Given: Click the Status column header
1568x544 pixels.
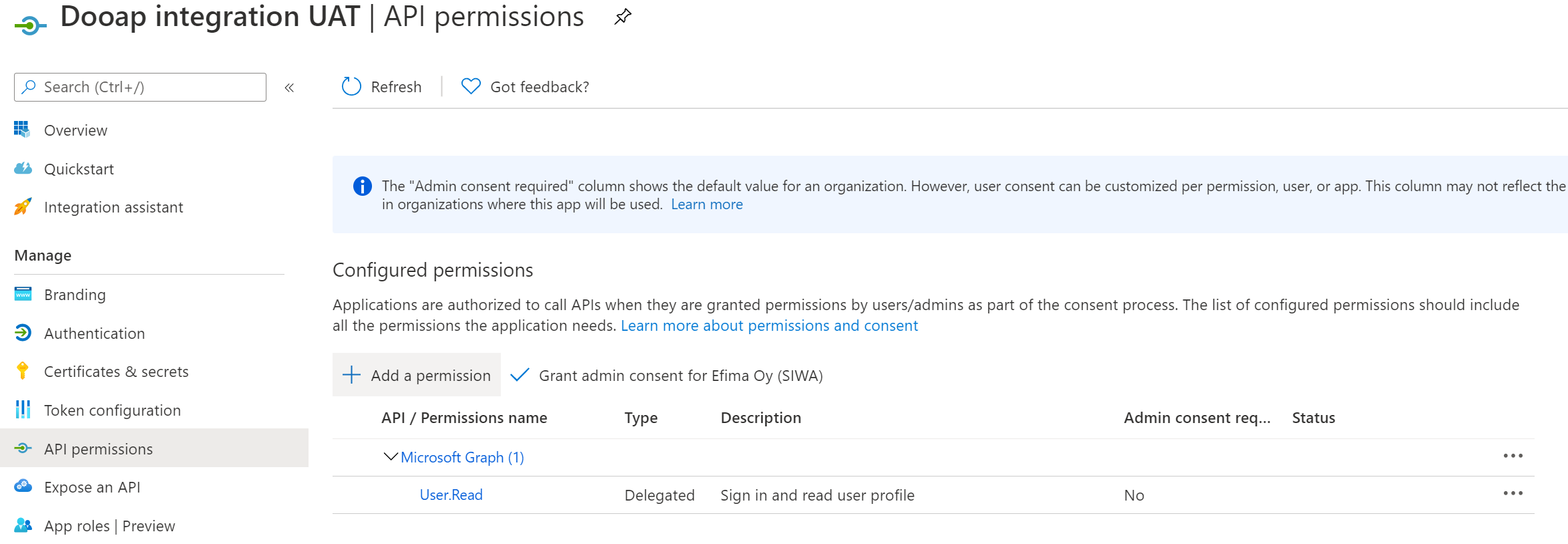Looking at the screenshot, I should pyautogui.click(x=1314, y=418).
